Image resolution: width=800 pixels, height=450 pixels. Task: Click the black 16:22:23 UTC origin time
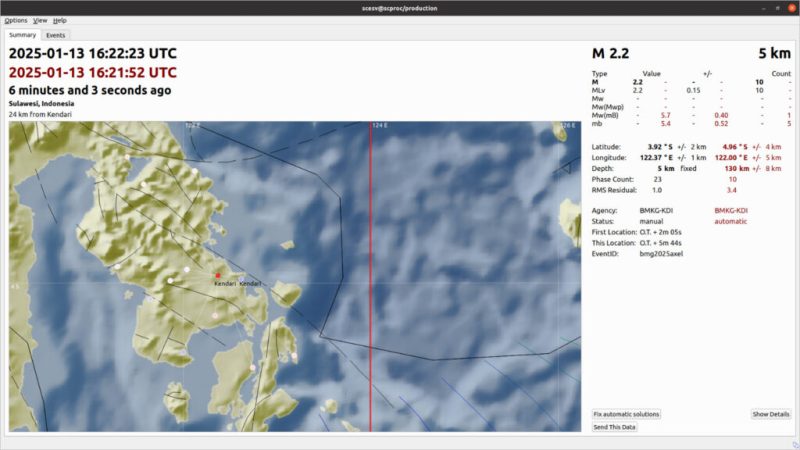coord(93,54)
